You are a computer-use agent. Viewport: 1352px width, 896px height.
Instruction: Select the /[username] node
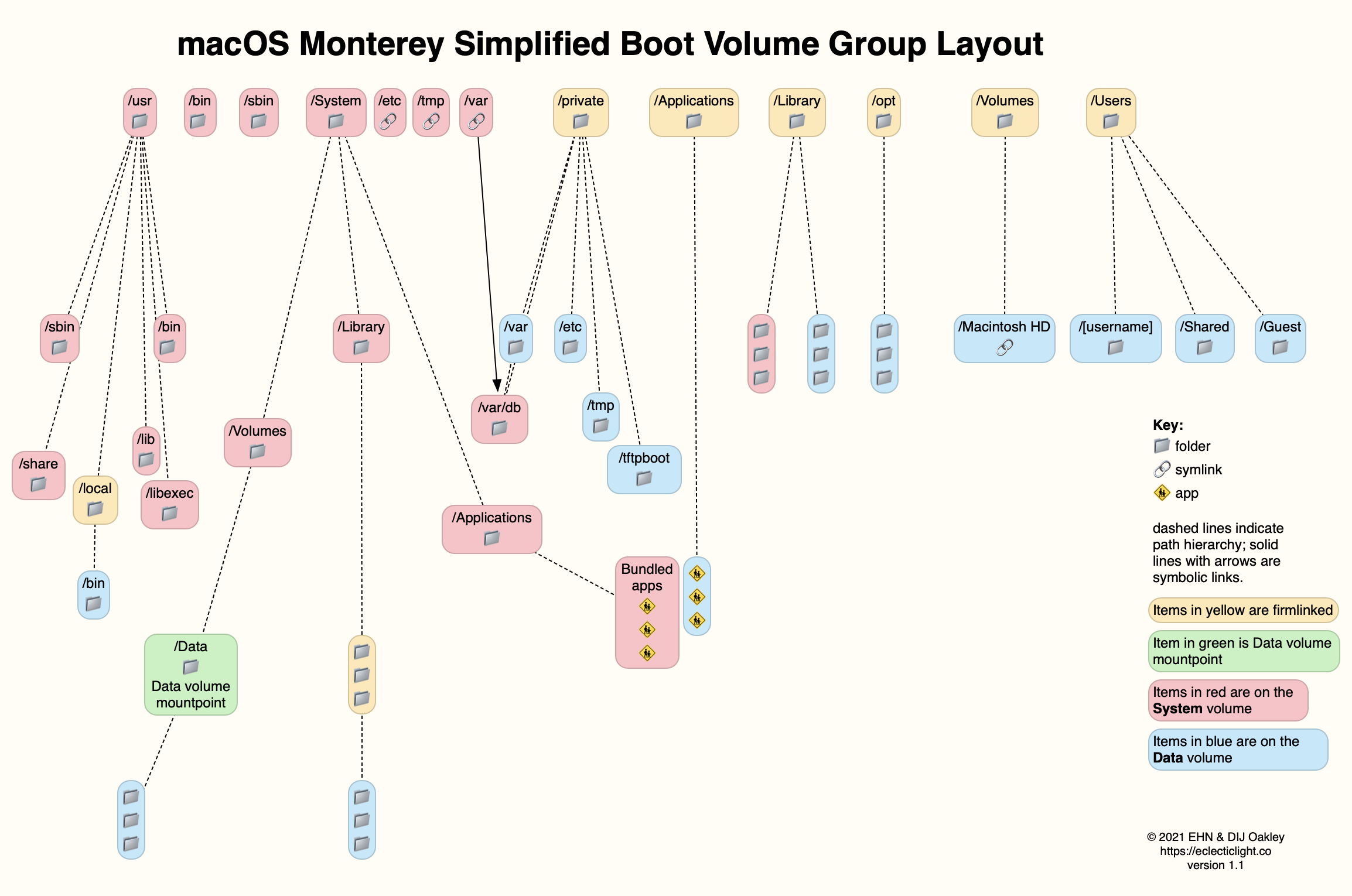click(1115, 338)
